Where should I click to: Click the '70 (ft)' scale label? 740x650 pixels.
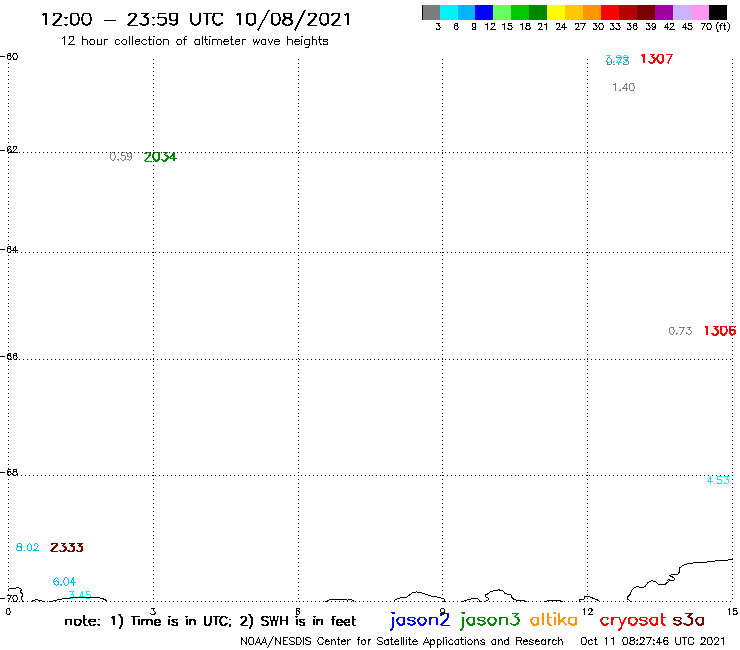point(715,27)
